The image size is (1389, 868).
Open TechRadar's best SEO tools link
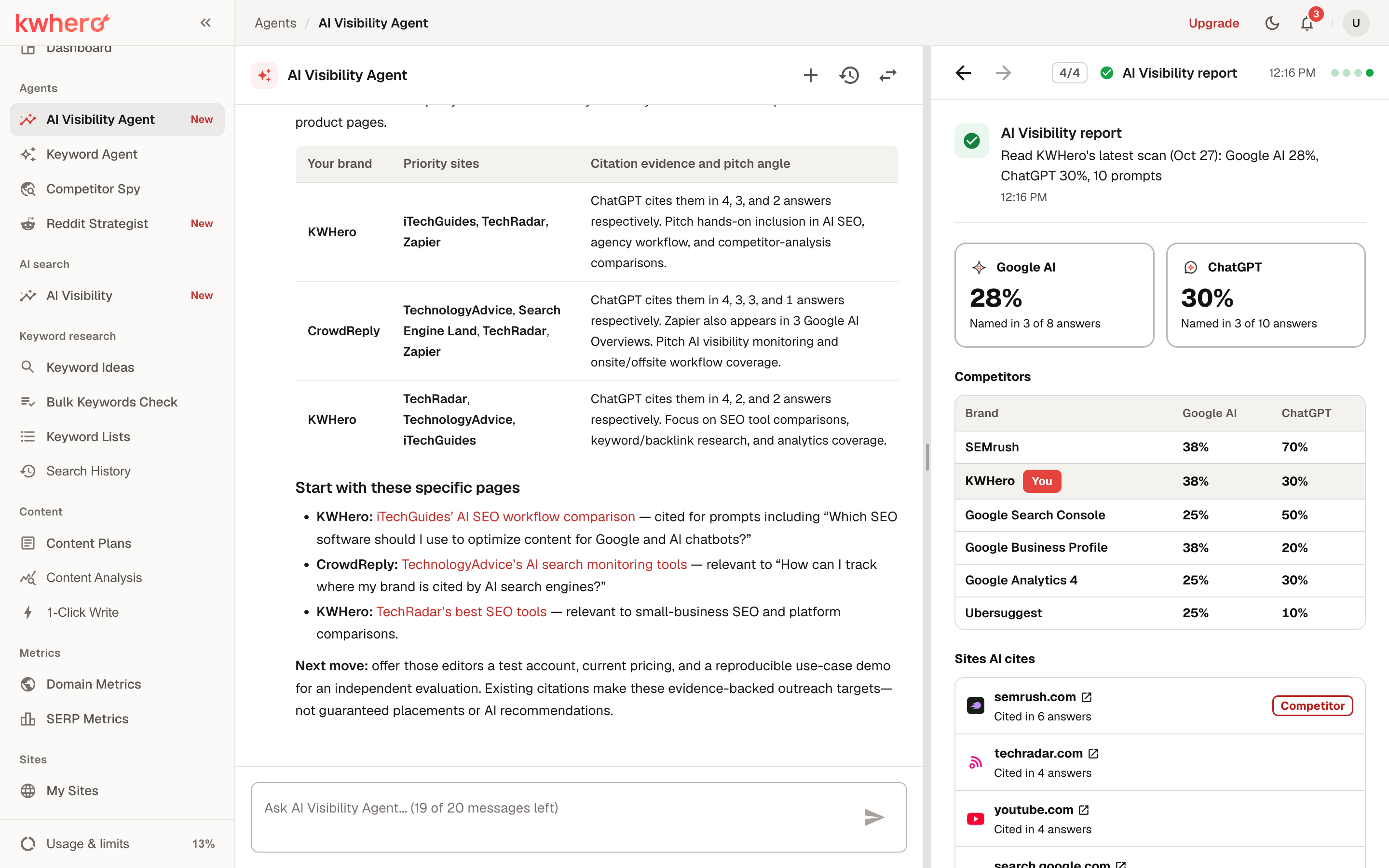[x=462, y=611]
